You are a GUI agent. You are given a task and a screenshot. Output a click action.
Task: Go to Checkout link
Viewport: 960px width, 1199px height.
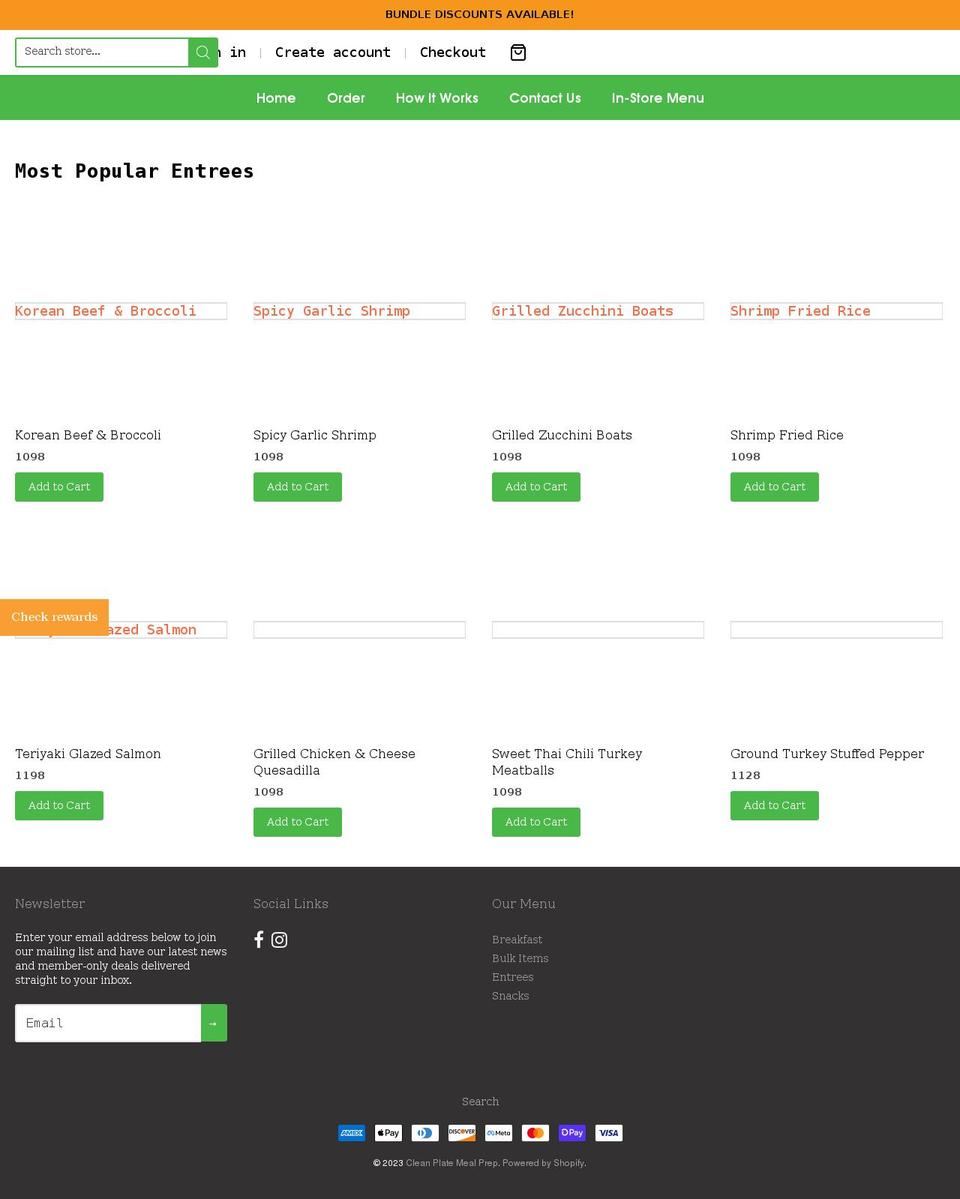click(x=453, y=52)
